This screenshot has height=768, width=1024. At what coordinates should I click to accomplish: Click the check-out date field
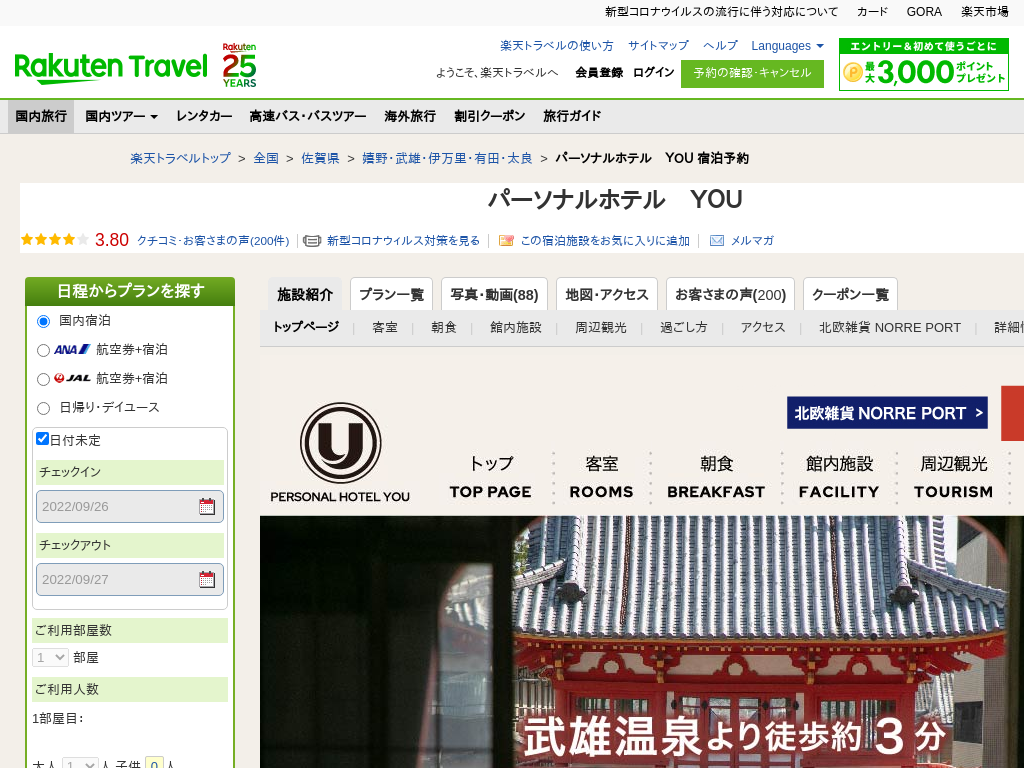coord(130,580)
